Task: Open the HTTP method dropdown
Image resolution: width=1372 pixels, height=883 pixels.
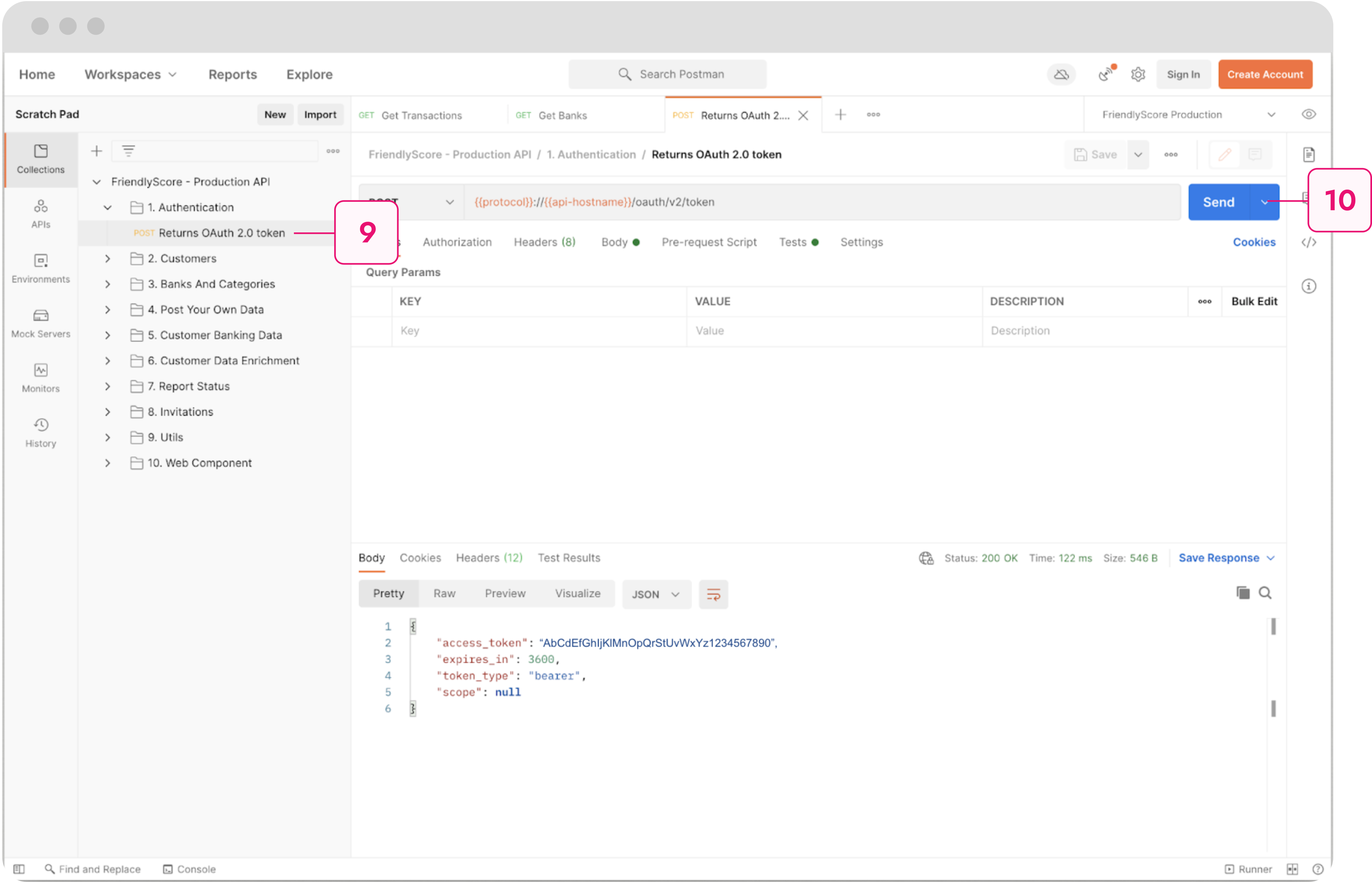Action: click(412, 202)
